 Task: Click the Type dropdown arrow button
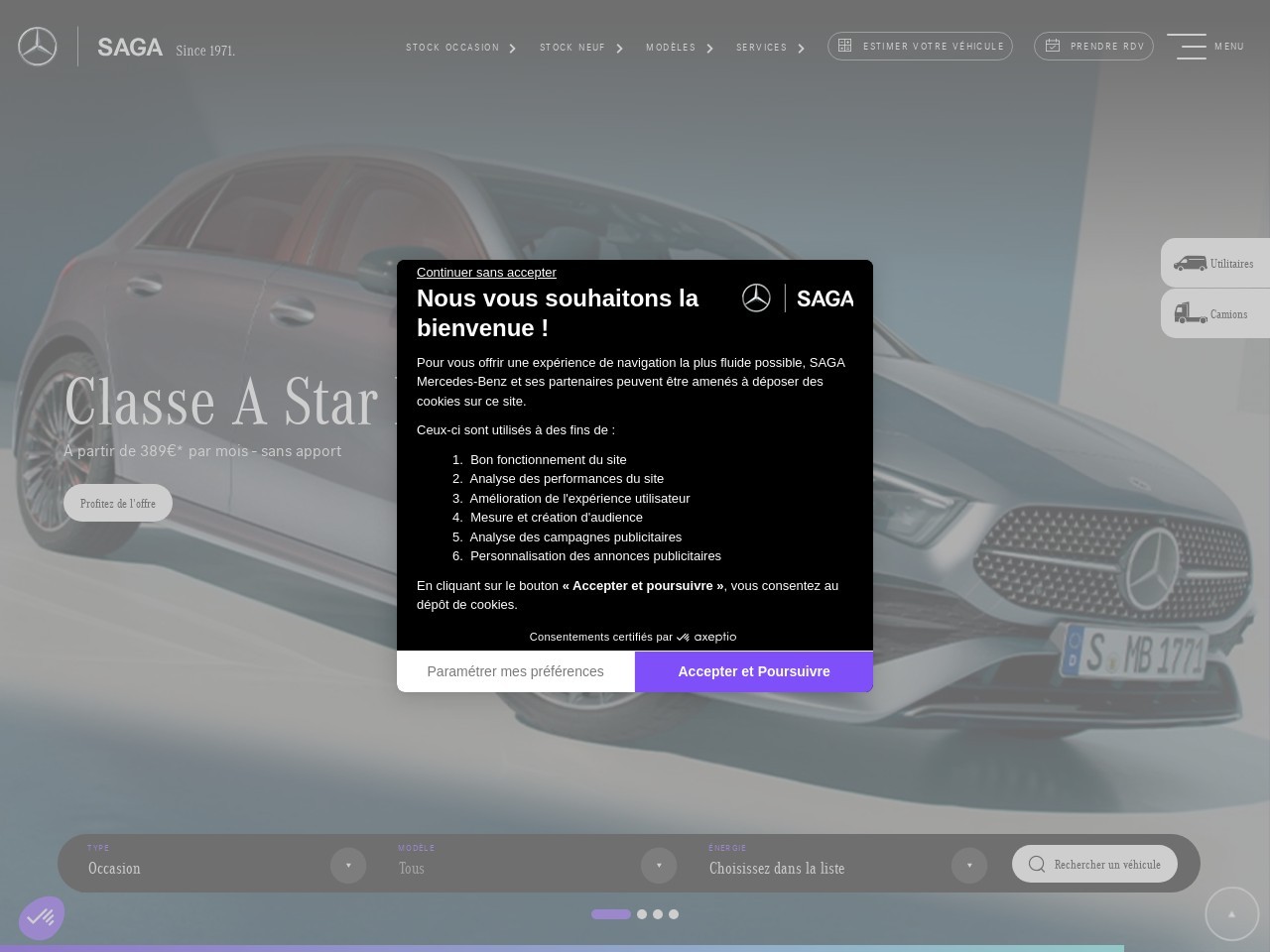(x=348, y=866)
